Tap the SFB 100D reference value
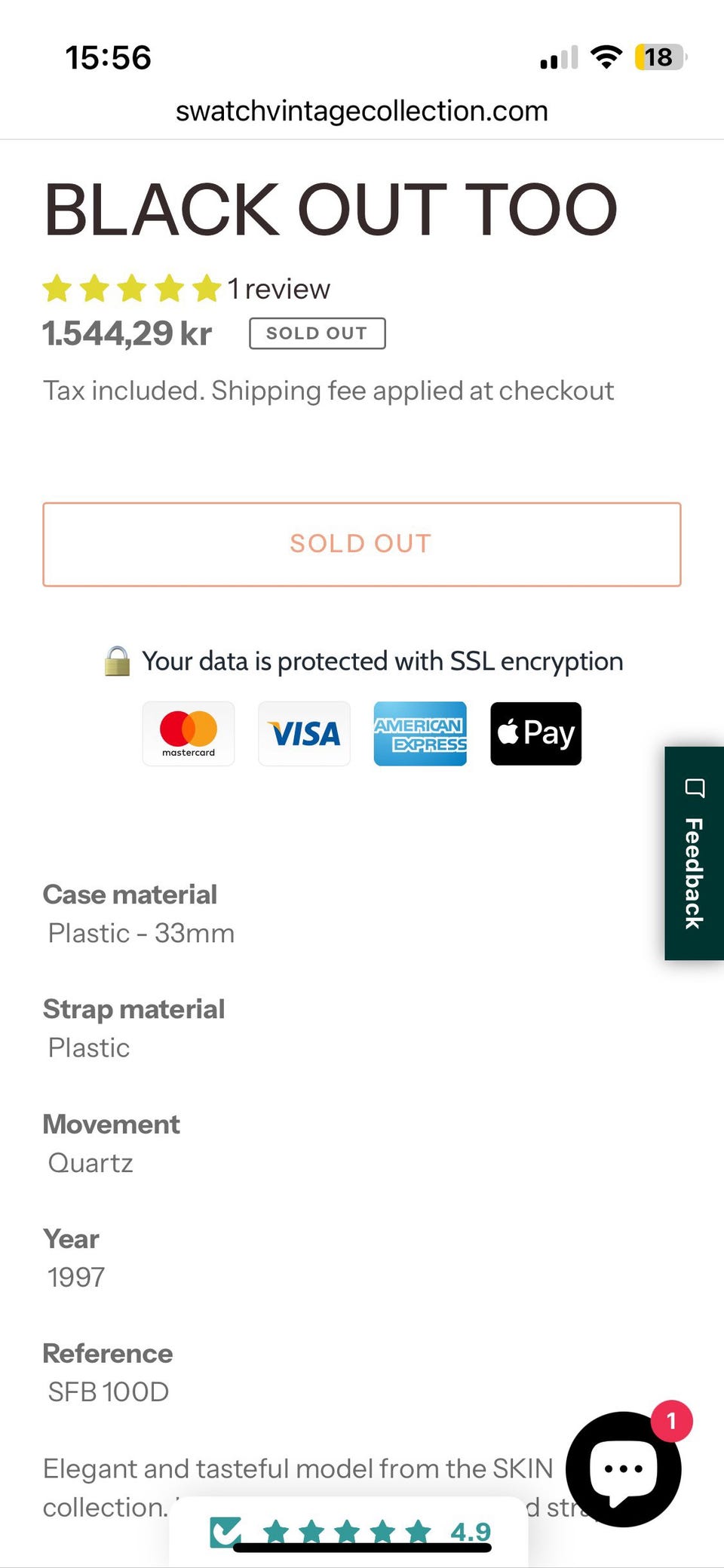The image size is (724, 1568). [109, 1392]
